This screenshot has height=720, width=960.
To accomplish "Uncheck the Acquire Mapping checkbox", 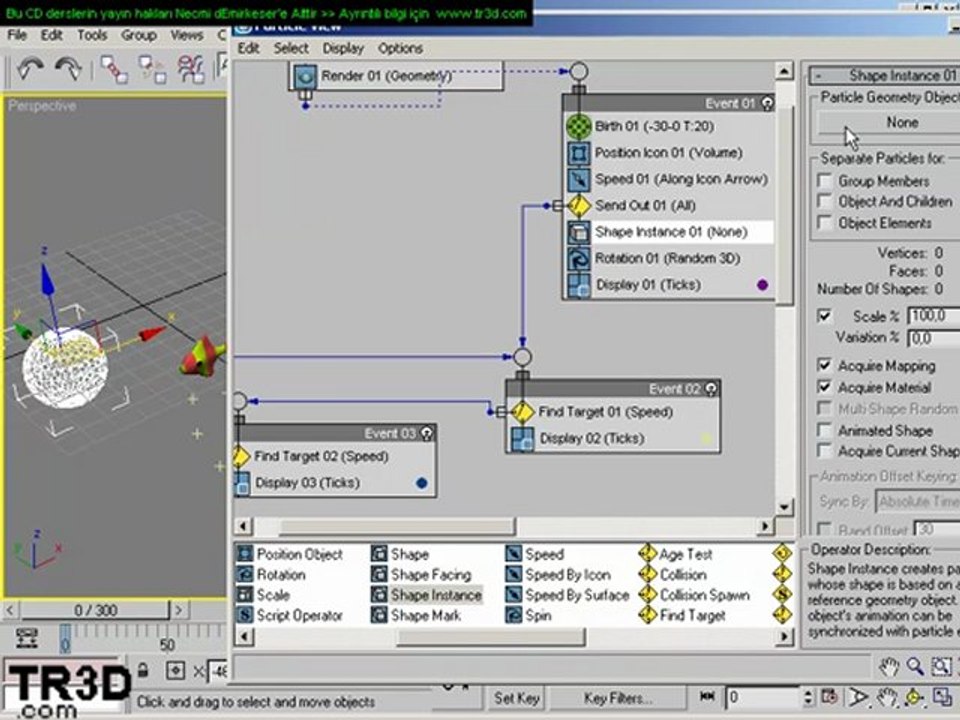I will 825,366.
